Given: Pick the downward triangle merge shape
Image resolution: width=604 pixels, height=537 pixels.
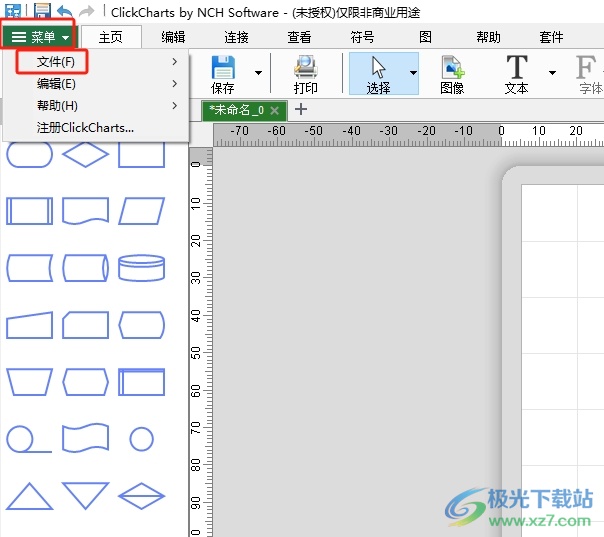Looking at the screenshot, I should pos(86,495).
